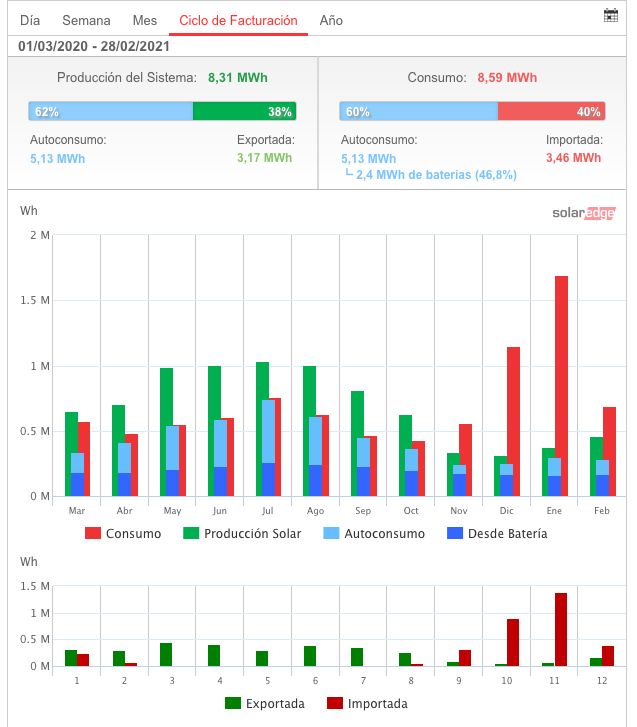Click the Importada bar for month 12

[608, 656]
